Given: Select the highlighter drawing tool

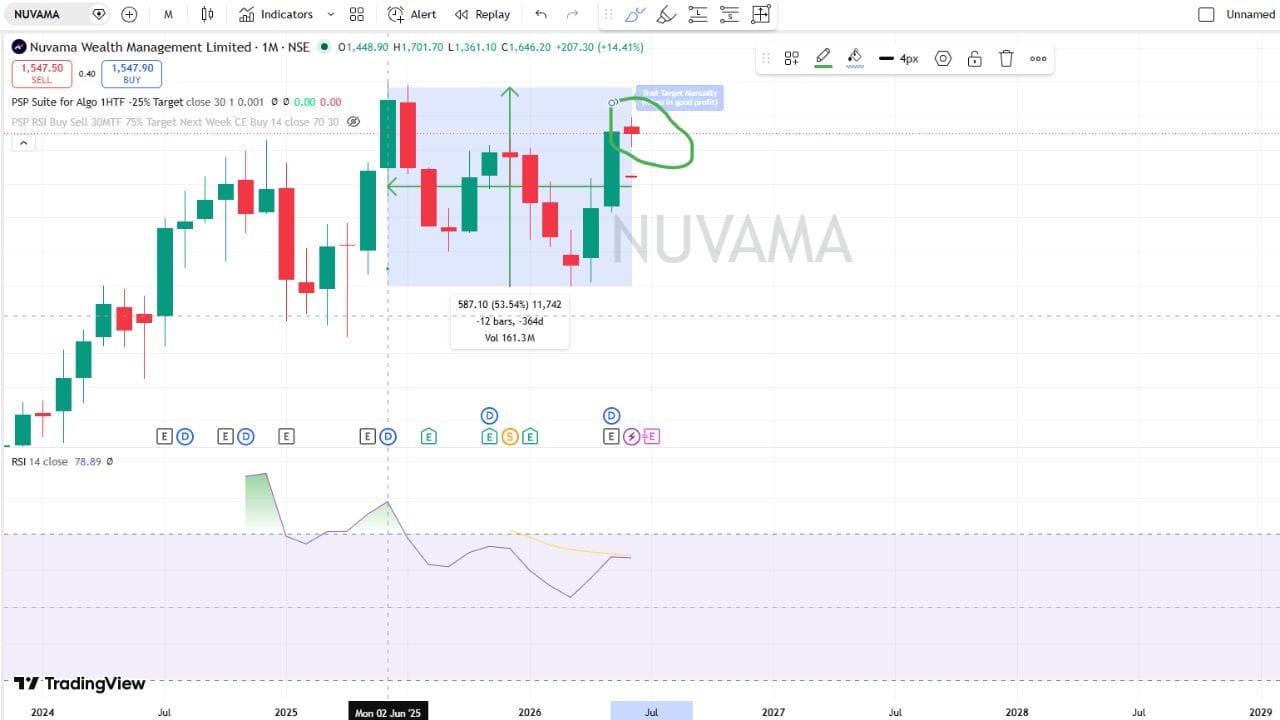Looking at the screenshot, I should [666, 14].
